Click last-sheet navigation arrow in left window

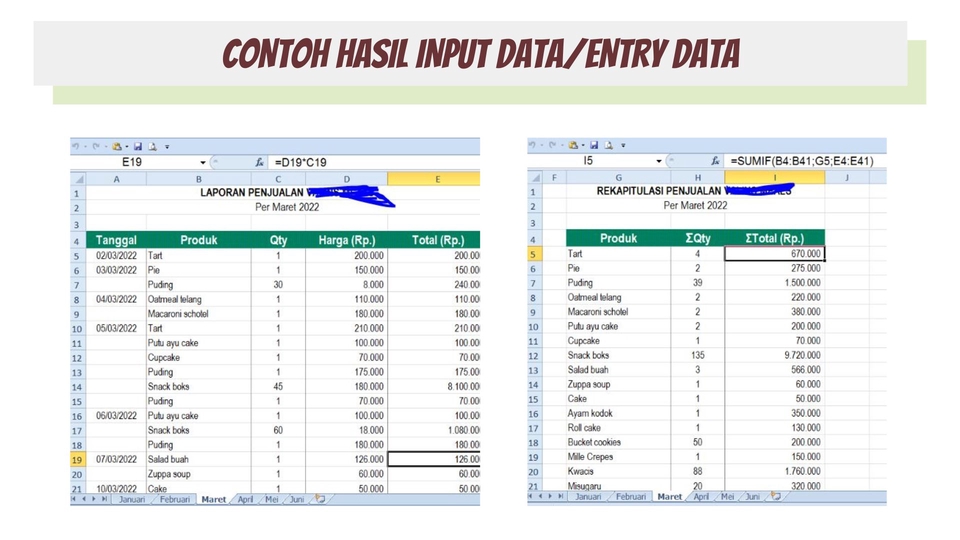pyautogui.click(x=104, y=500)
